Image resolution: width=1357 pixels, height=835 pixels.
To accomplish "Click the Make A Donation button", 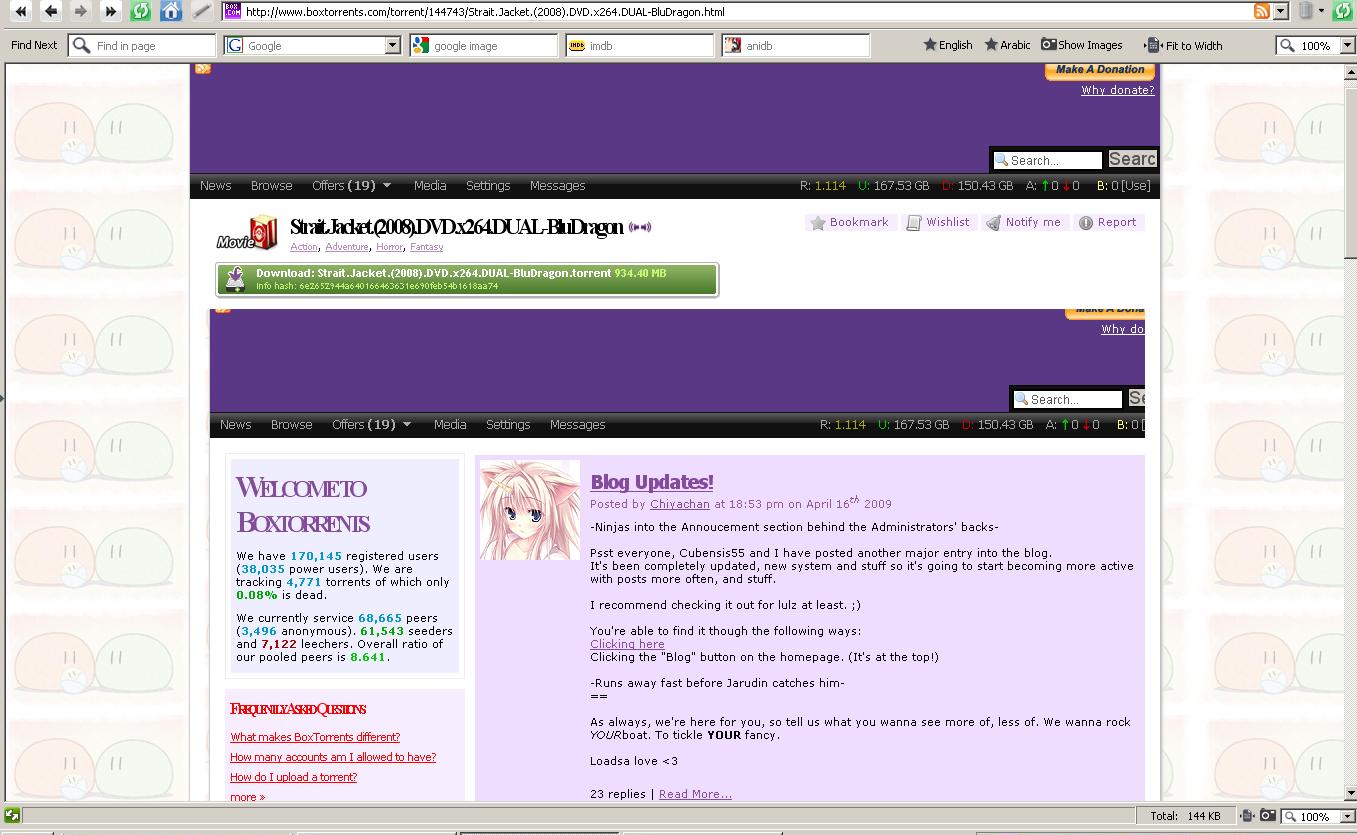I will click(x=1100, y=70).
